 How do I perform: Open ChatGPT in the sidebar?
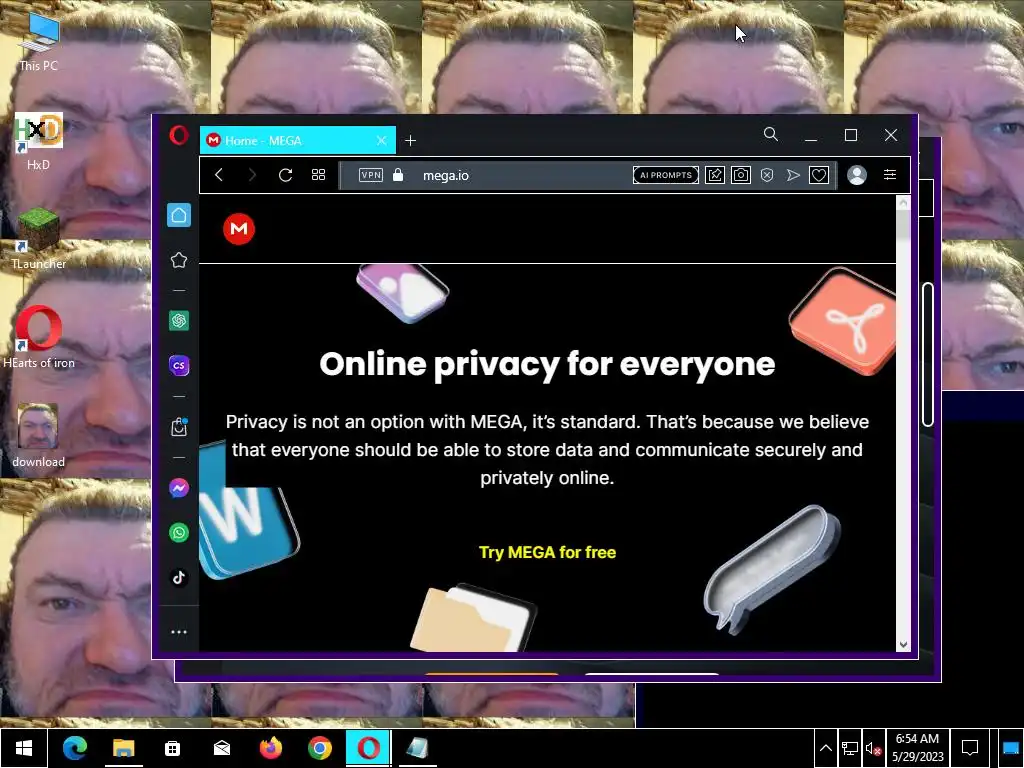click(x=179, y=321)
